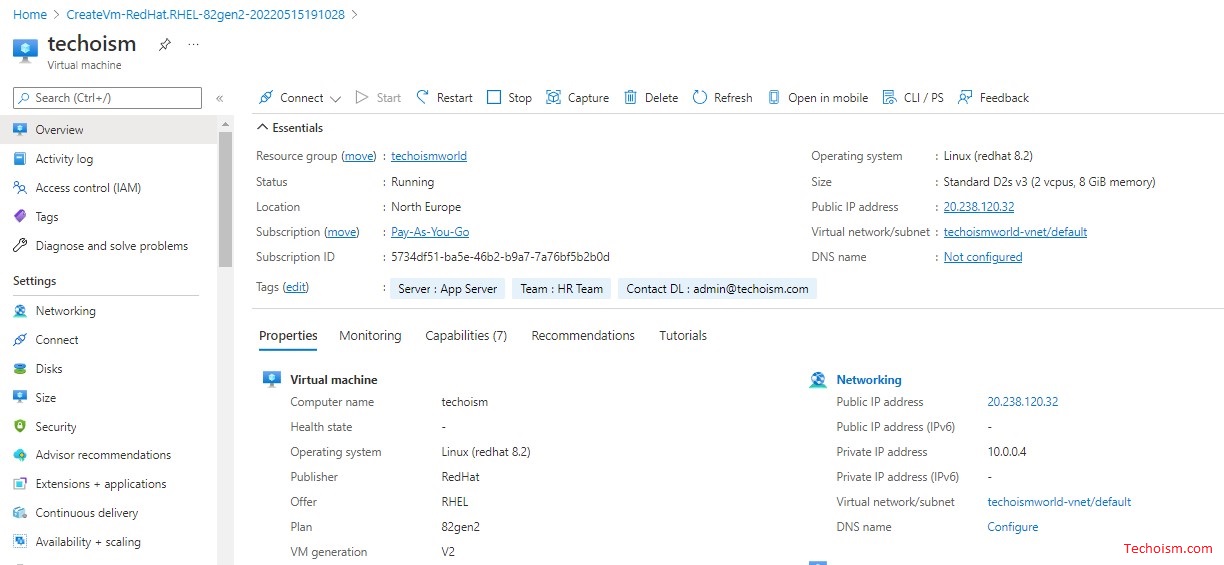Go to Home breadcrumb
Viewport: 1224px width, 565px height.
coord(30,15)
